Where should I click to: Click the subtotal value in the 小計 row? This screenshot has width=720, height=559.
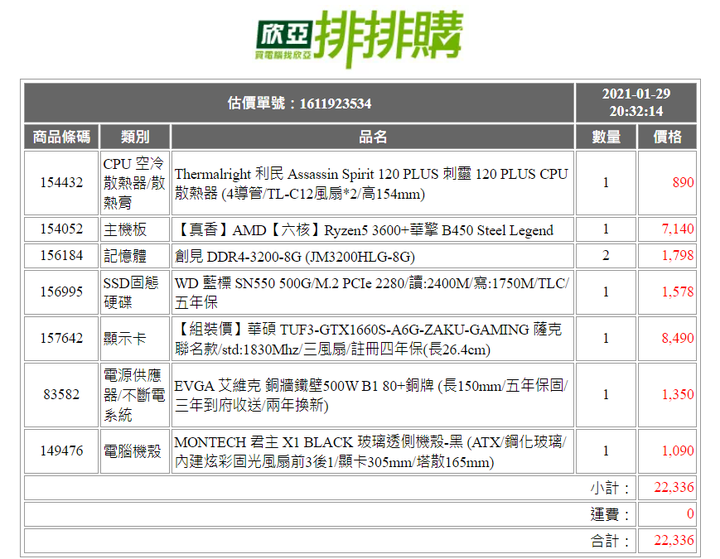click(x=667, y=487)
